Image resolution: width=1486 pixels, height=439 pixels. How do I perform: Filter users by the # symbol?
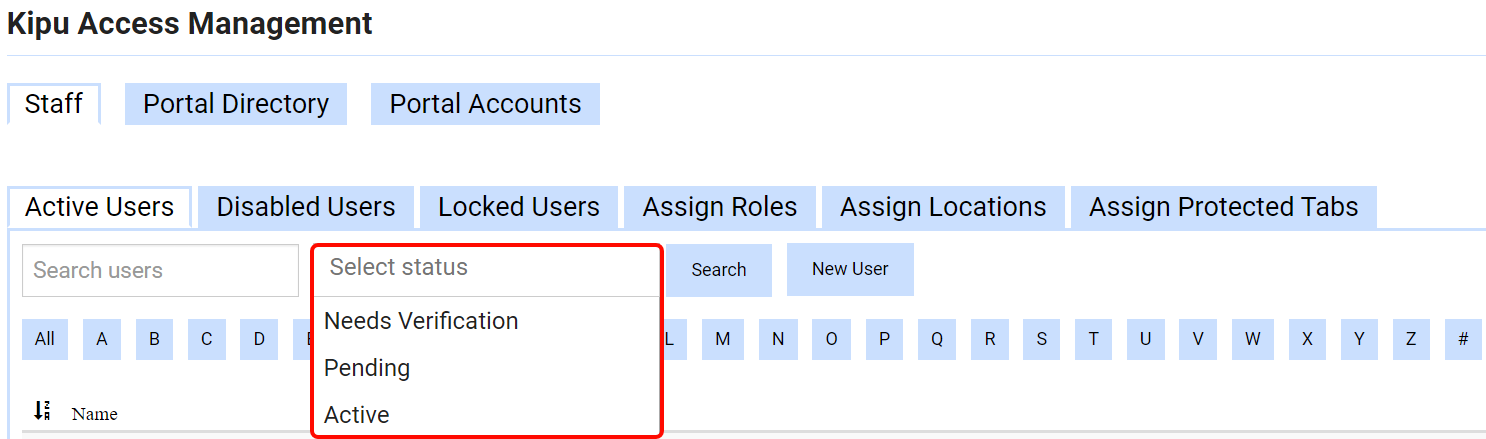coord(1463,339)
